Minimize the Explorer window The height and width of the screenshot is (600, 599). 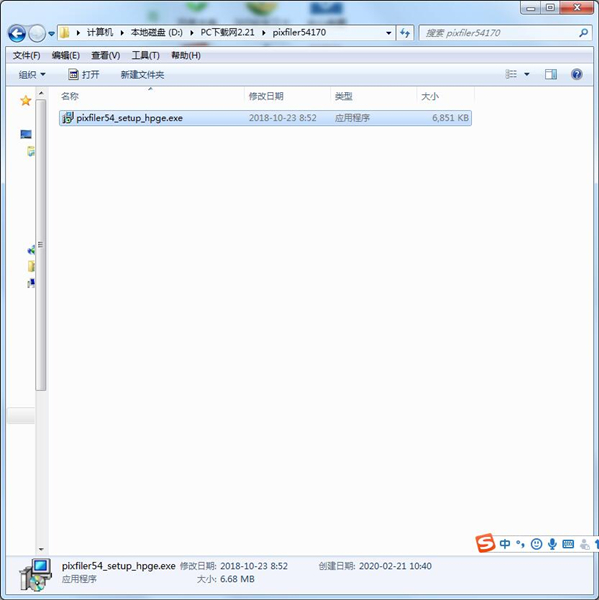[x=530, y=8]
